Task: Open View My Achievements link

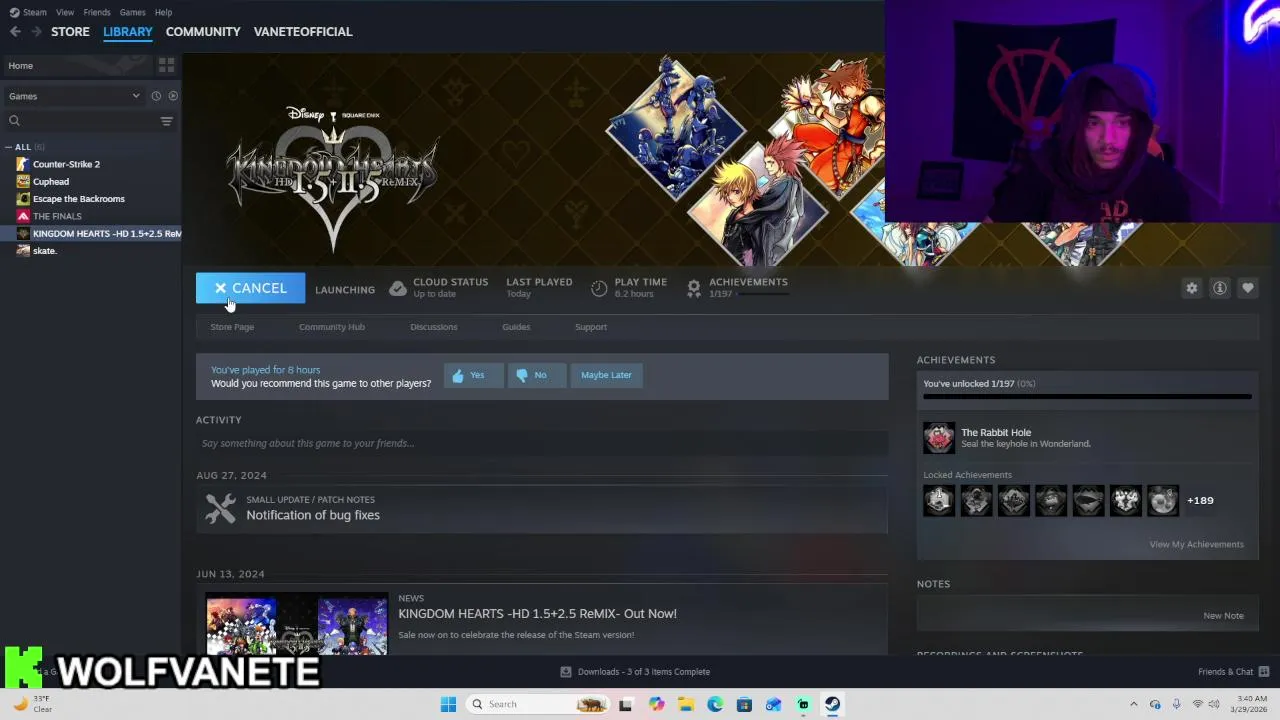Action: (x=1196, y=545)
